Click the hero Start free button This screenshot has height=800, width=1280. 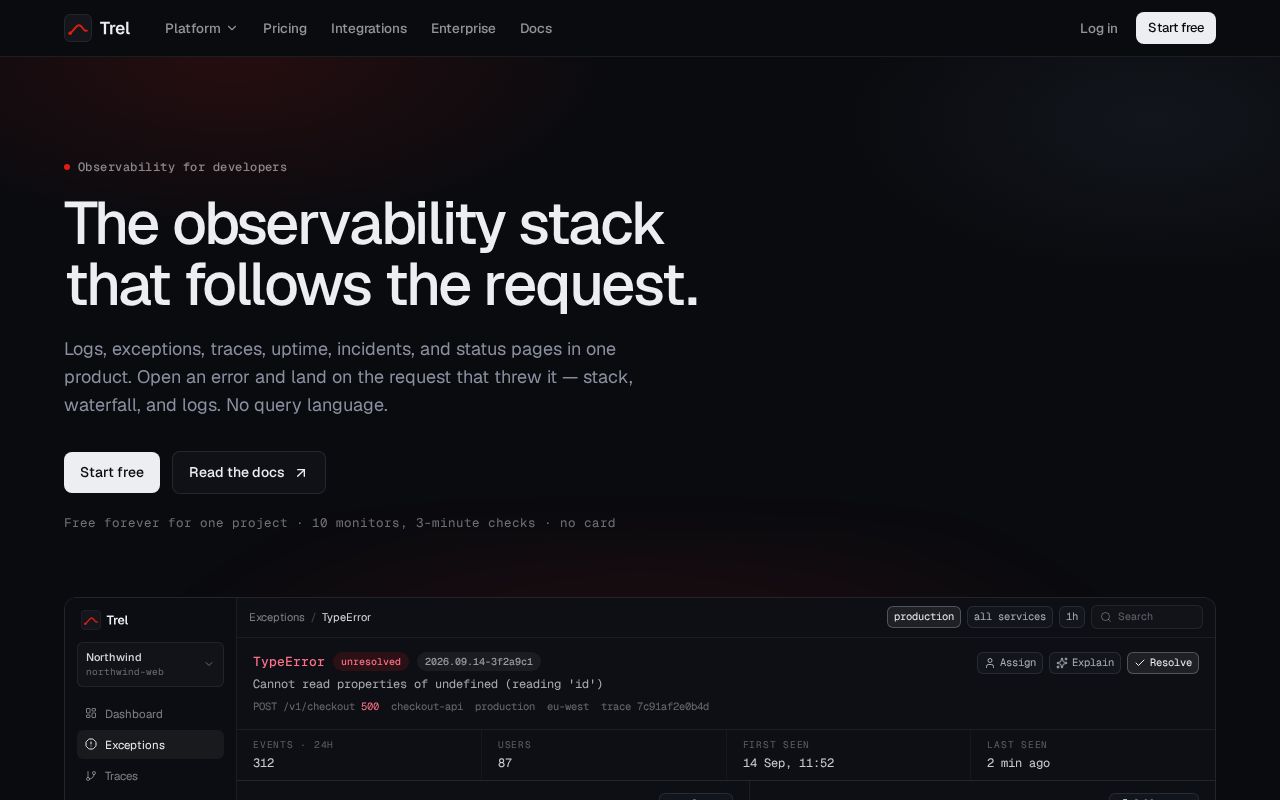click(x=112, y=472)
